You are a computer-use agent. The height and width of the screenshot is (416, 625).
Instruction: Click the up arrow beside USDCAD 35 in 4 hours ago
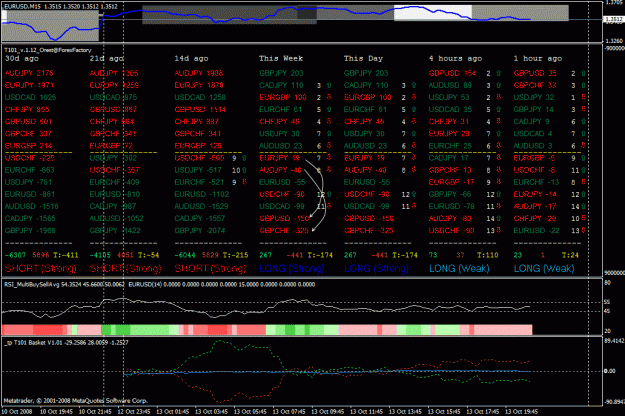[x=498, y=109]
